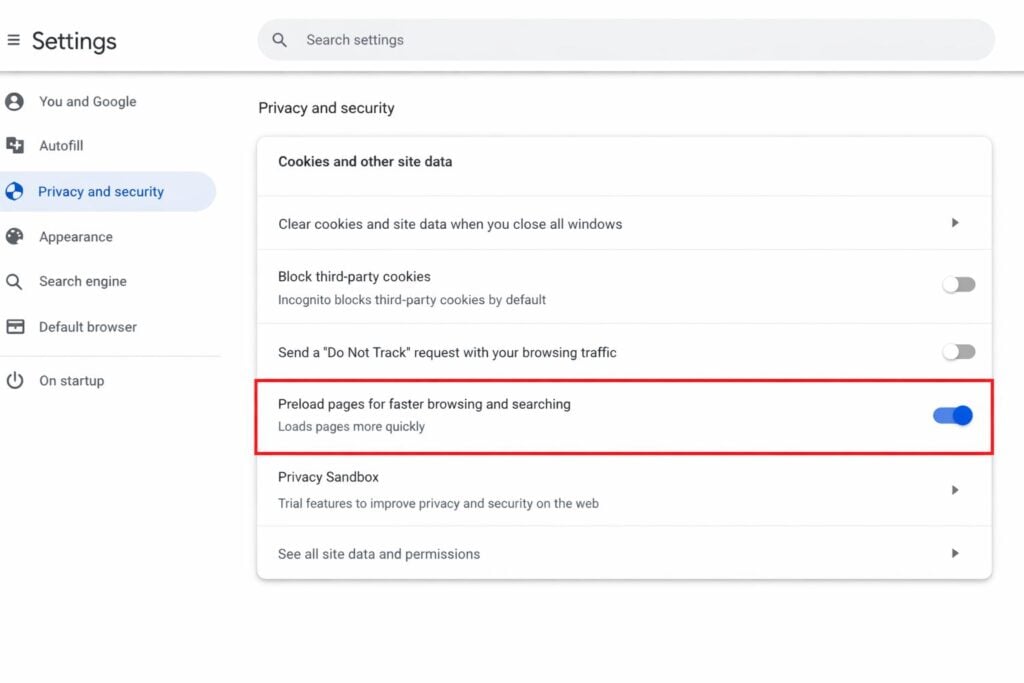Click the Search engine magnifier icon
1024x683 pixels.
pyautogui.click(x=15, y=281)
